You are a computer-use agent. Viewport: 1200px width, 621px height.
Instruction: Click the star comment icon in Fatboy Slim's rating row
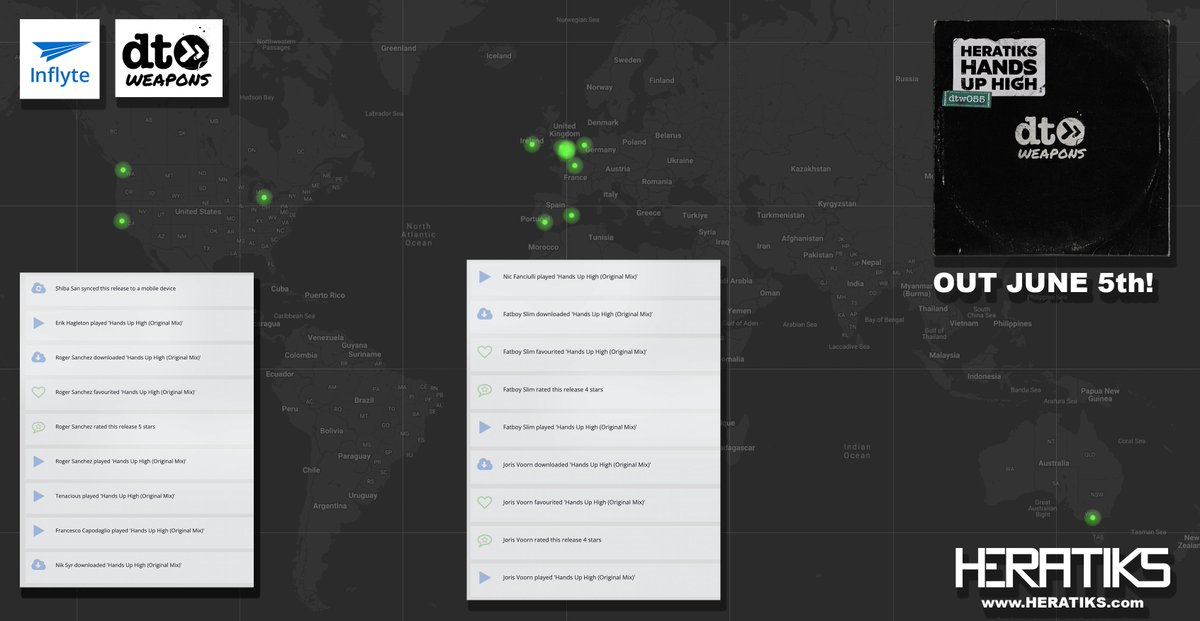(484, 389)
